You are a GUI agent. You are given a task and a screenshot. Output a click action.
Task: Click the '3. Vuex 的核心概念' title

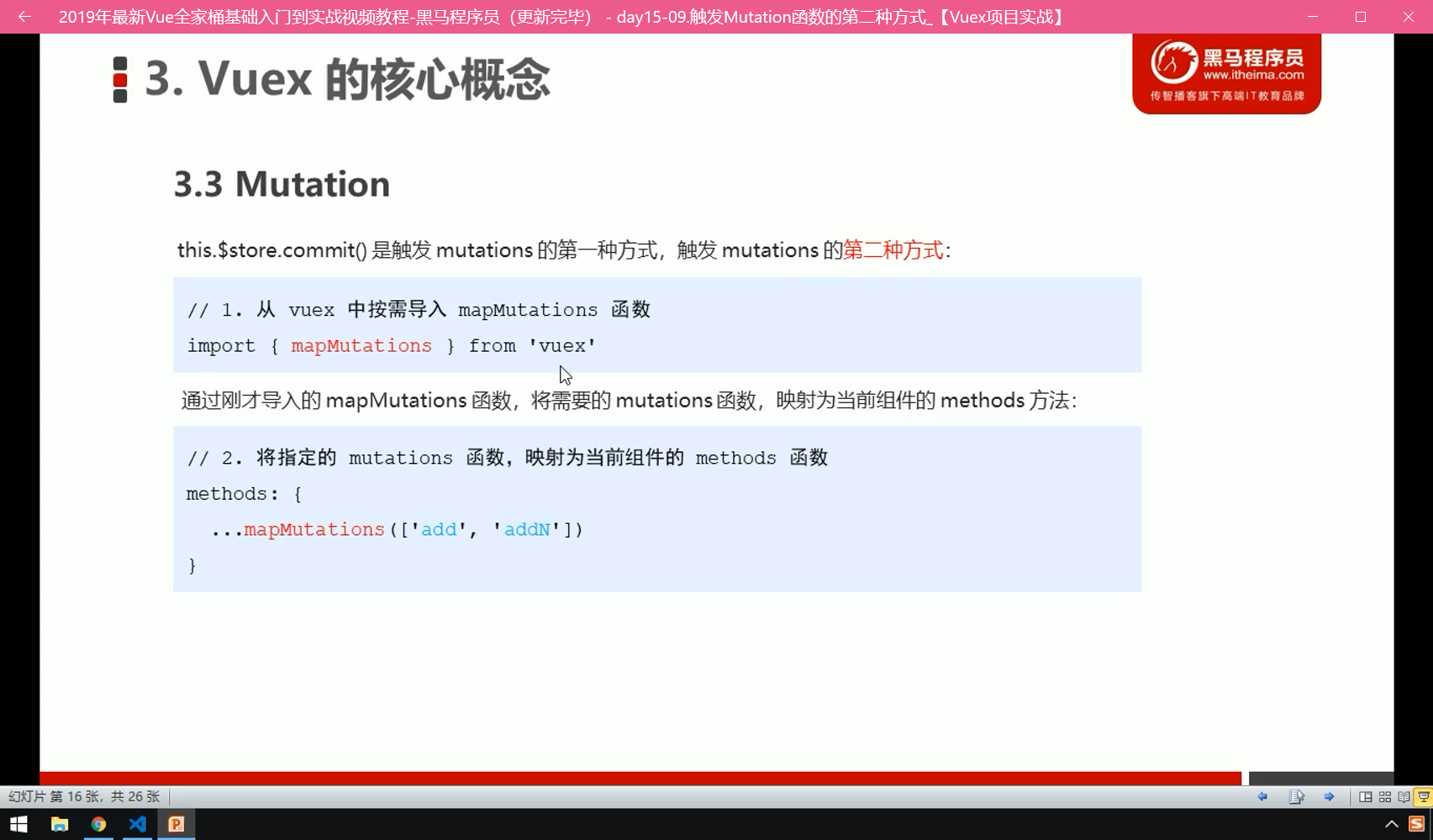[x=347, y=80]
